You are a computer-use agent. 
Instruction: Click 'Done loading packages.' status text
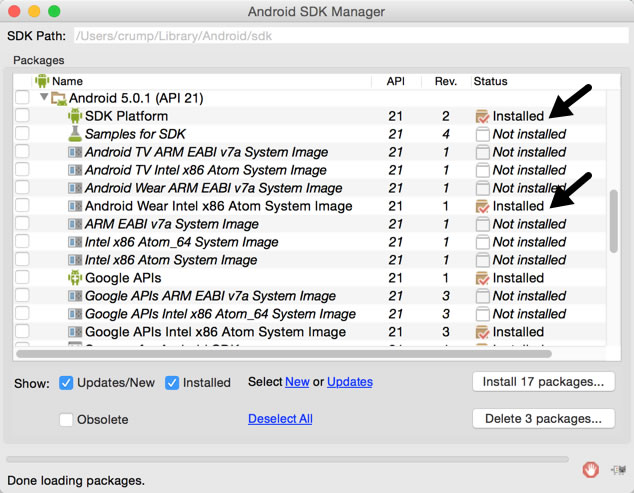point(76,480)
